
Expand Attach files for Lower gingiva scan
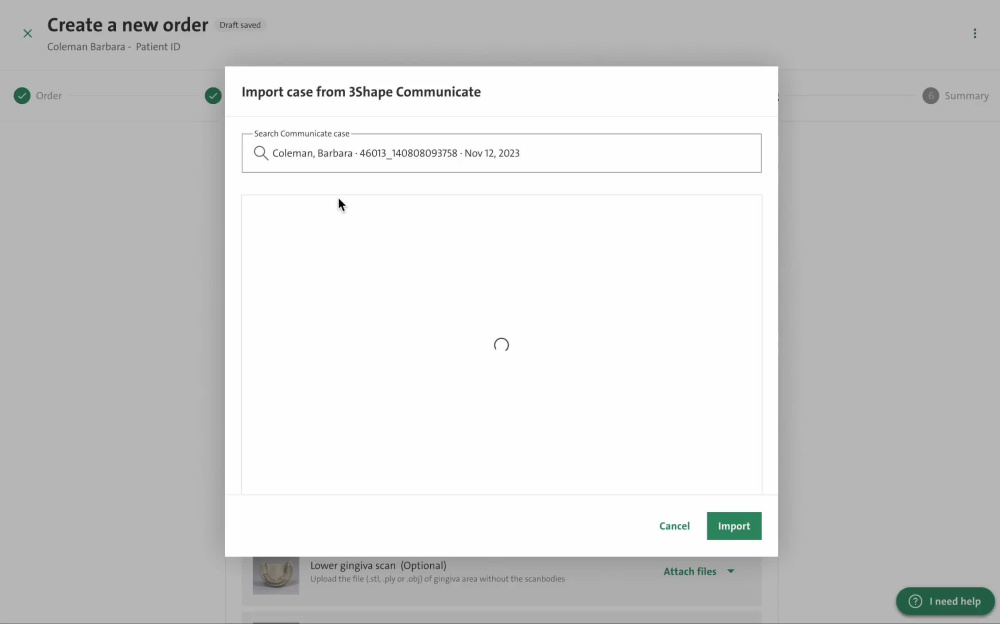point(698,571)
